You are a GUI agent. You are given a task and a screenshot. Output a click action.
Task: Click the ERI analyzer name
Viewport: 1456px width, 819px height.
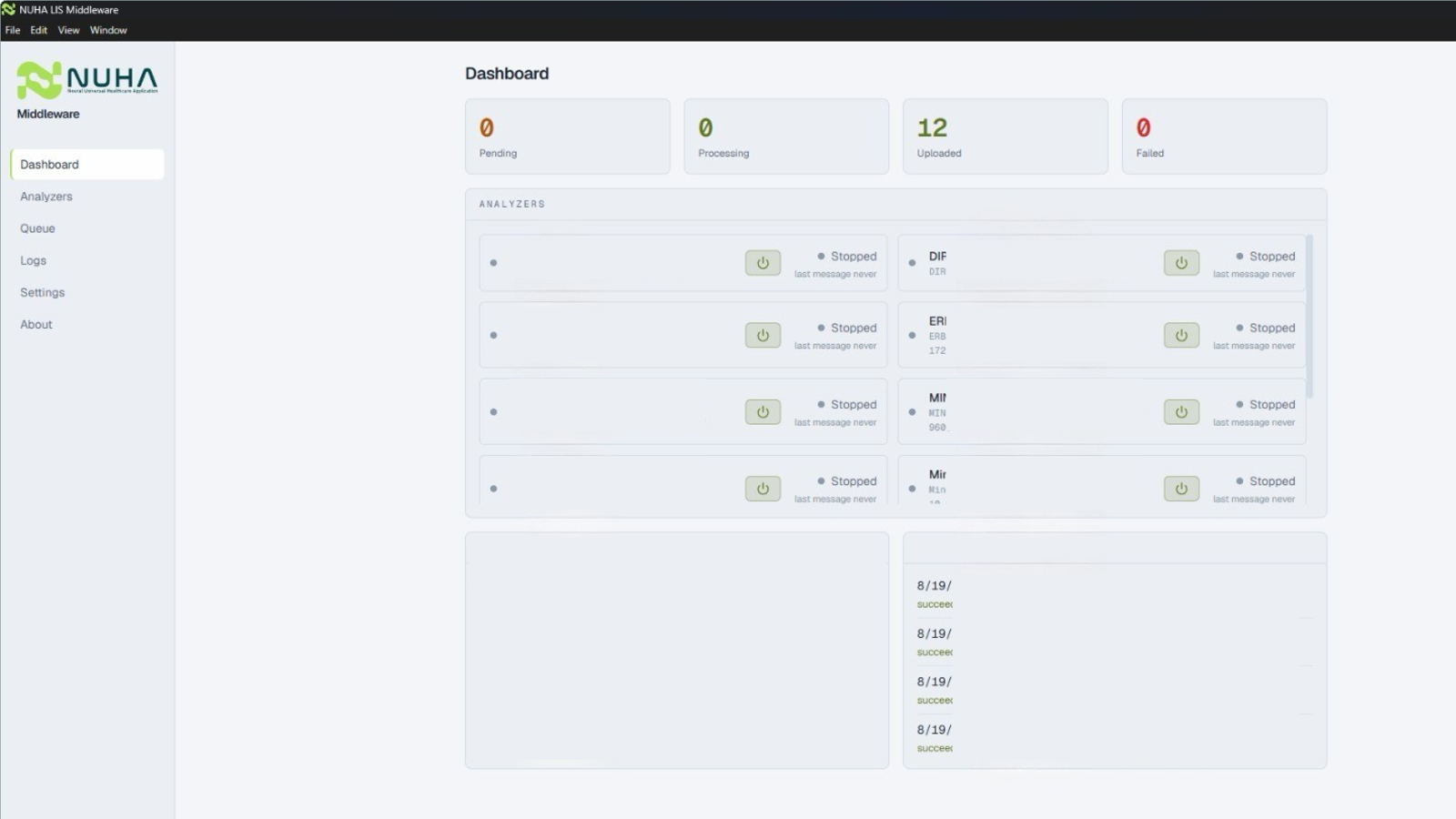[x=937, y=321]
